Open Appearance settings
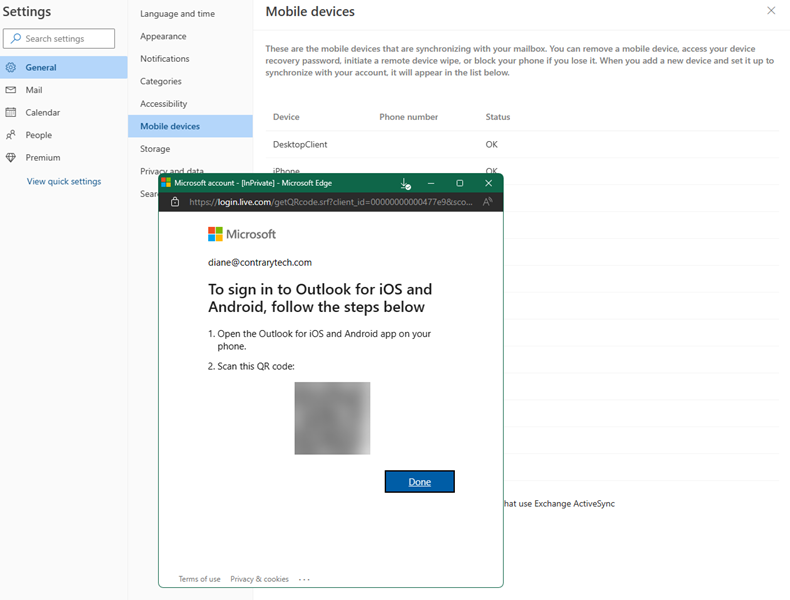The height and width of the screenshot is (600, 790). coord(163,36)
